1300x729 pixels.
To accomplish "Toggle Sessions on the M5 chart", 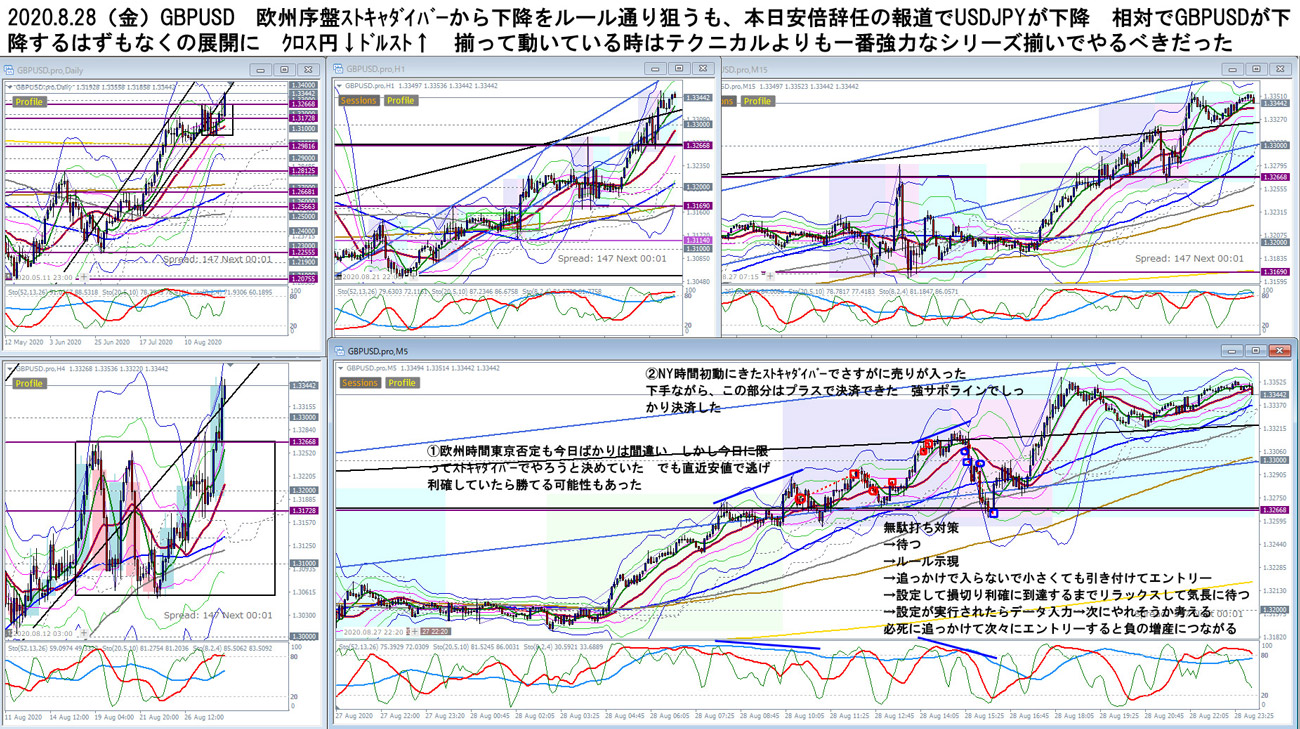I will (359, 383).
